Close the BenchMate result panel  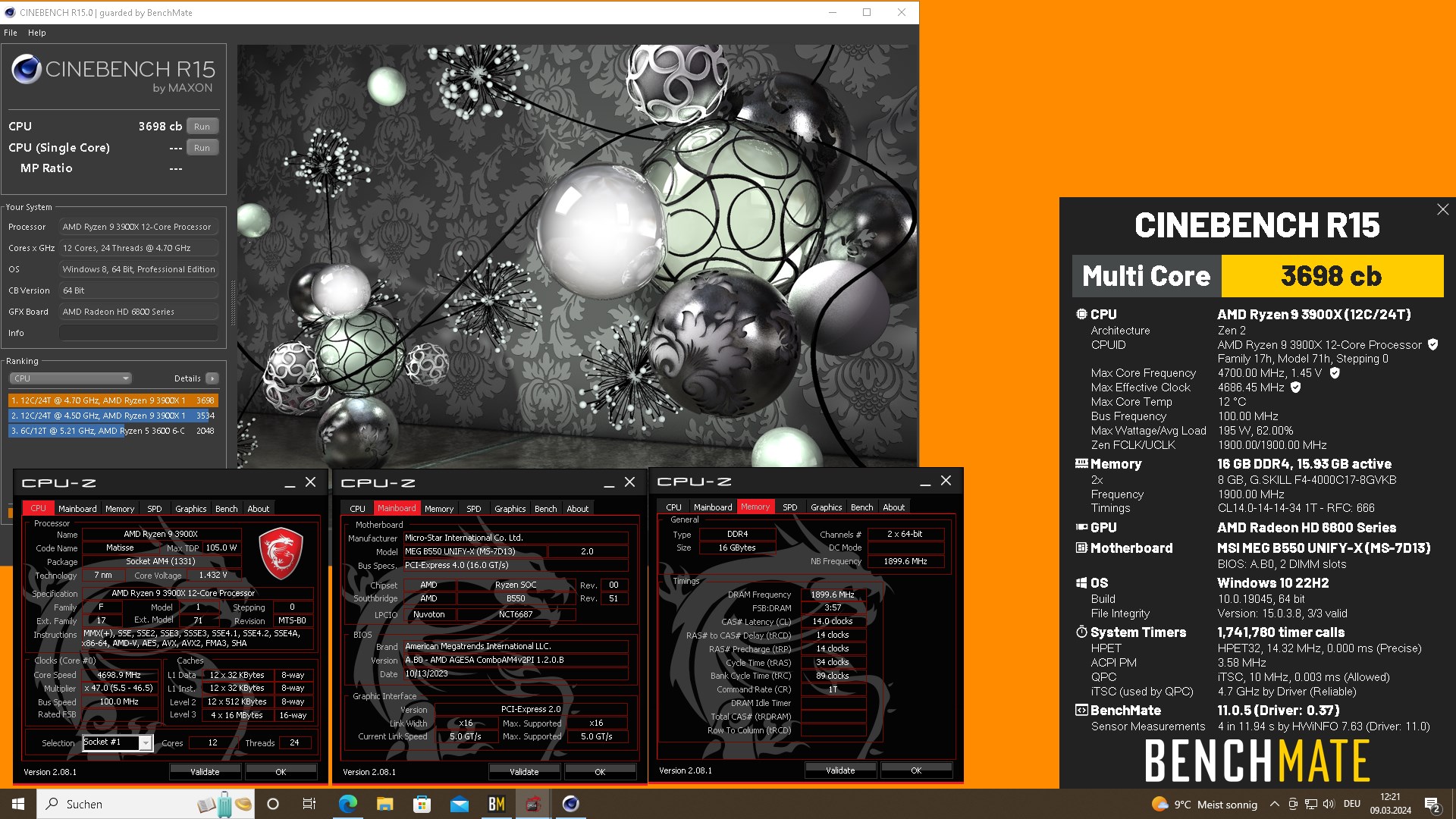tap(1442, 210)
